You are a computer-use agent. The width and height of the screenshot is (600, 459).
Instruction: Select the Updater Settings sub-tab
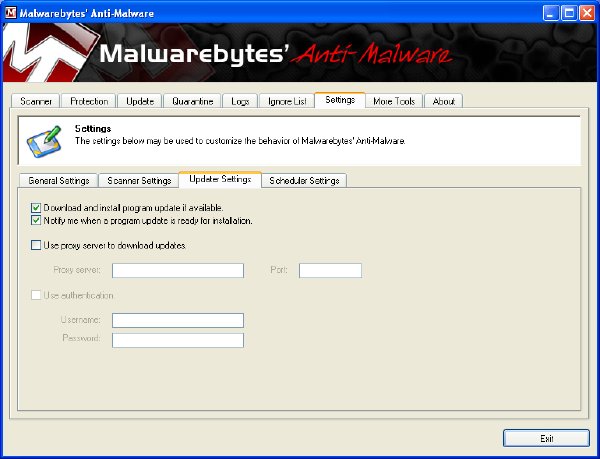(220, 179)
